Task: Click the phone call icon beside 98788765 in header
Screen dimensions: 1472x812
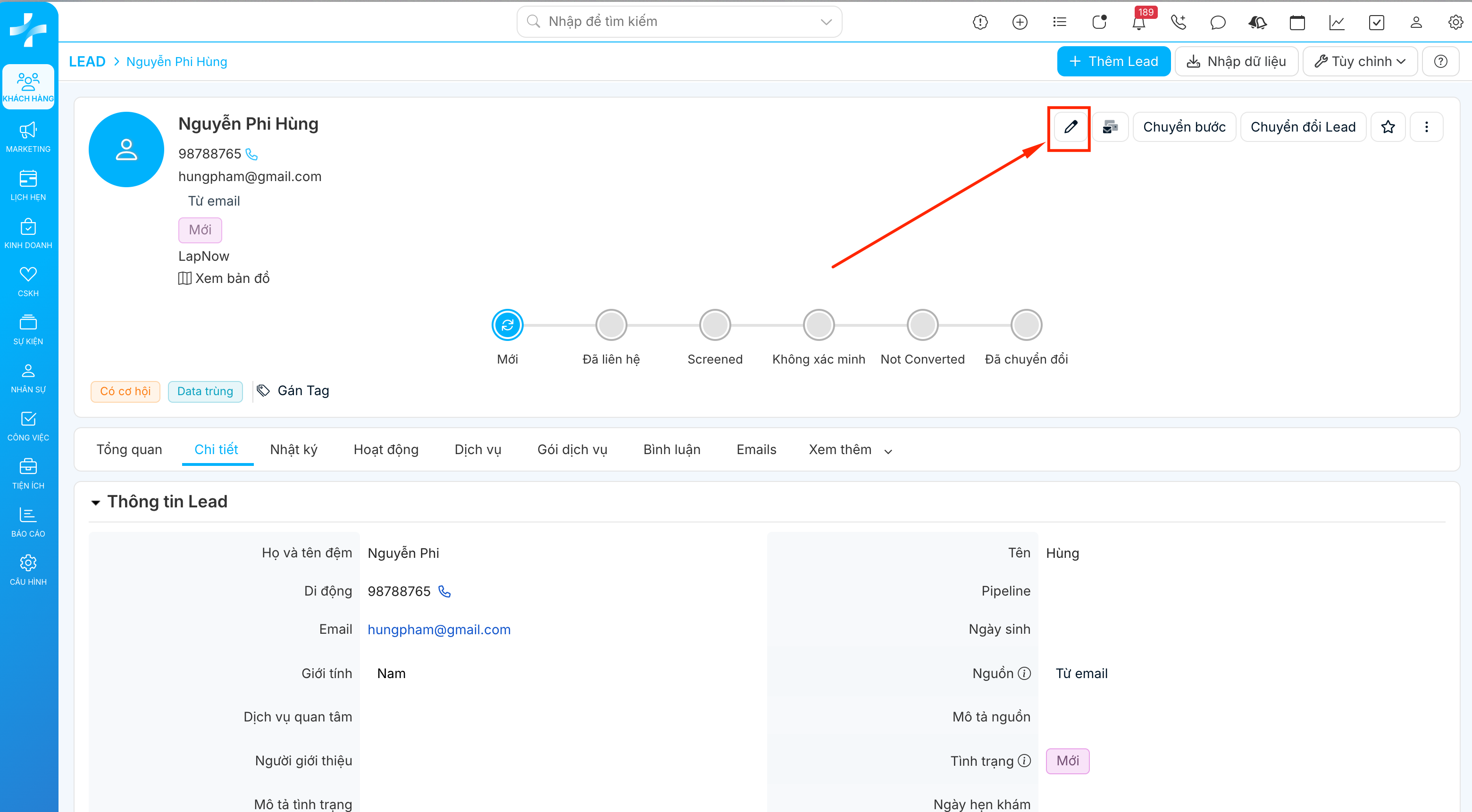Action: coord(252,154)
